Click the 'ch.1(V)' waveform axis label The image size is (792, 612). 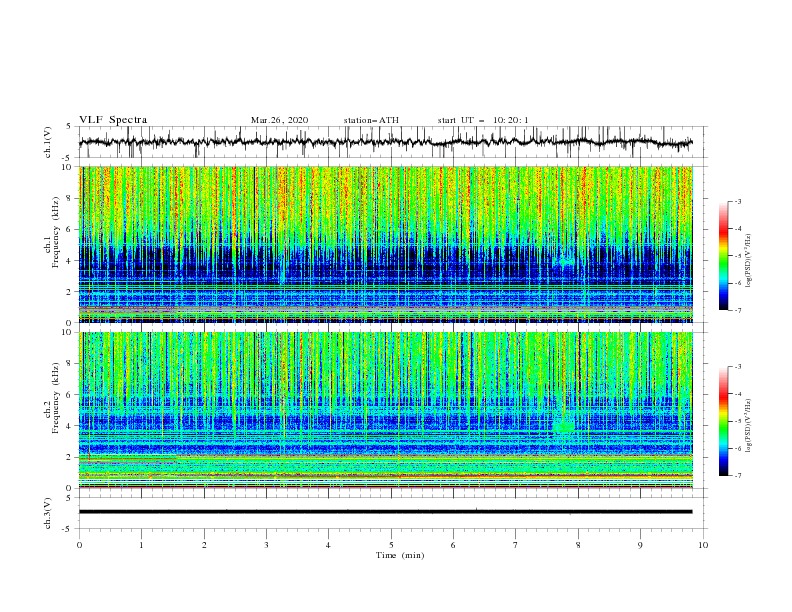coord(48,142)
